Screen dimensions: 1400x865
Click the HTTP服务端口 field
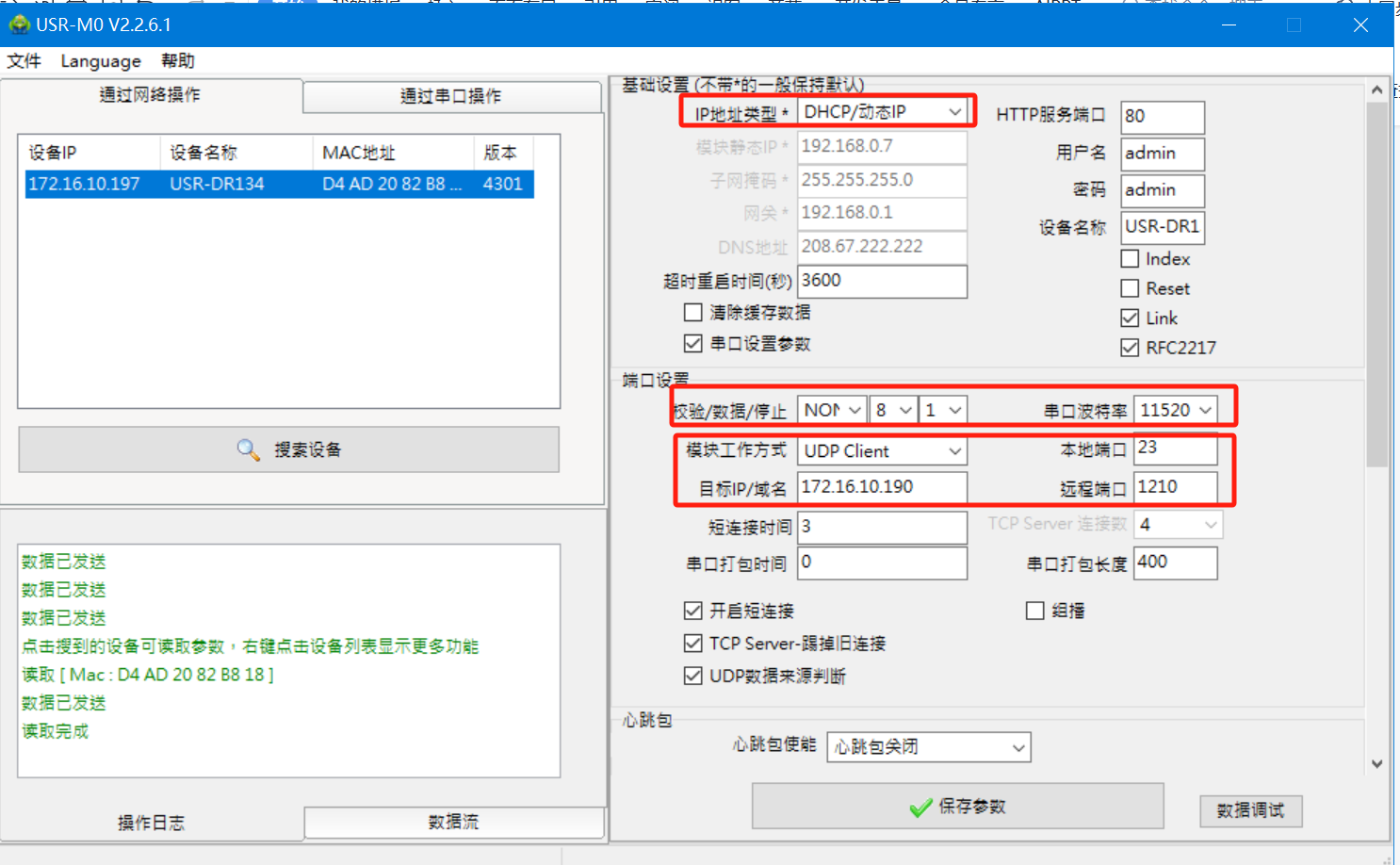click(1163, 117)
